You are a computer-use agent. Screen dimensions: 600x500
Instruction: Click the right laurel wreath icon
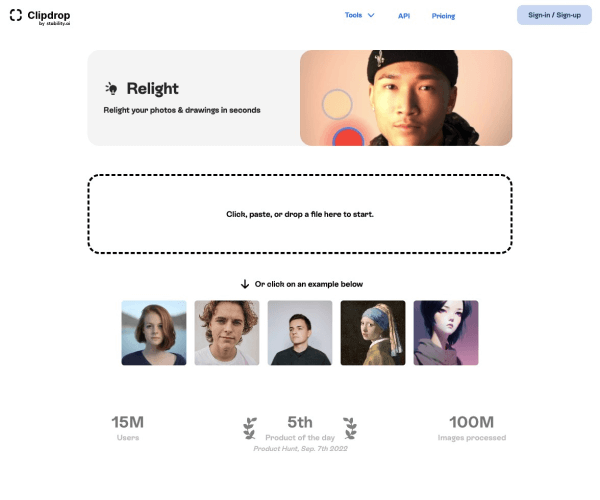pyautogui.click(x=350, y=428)
